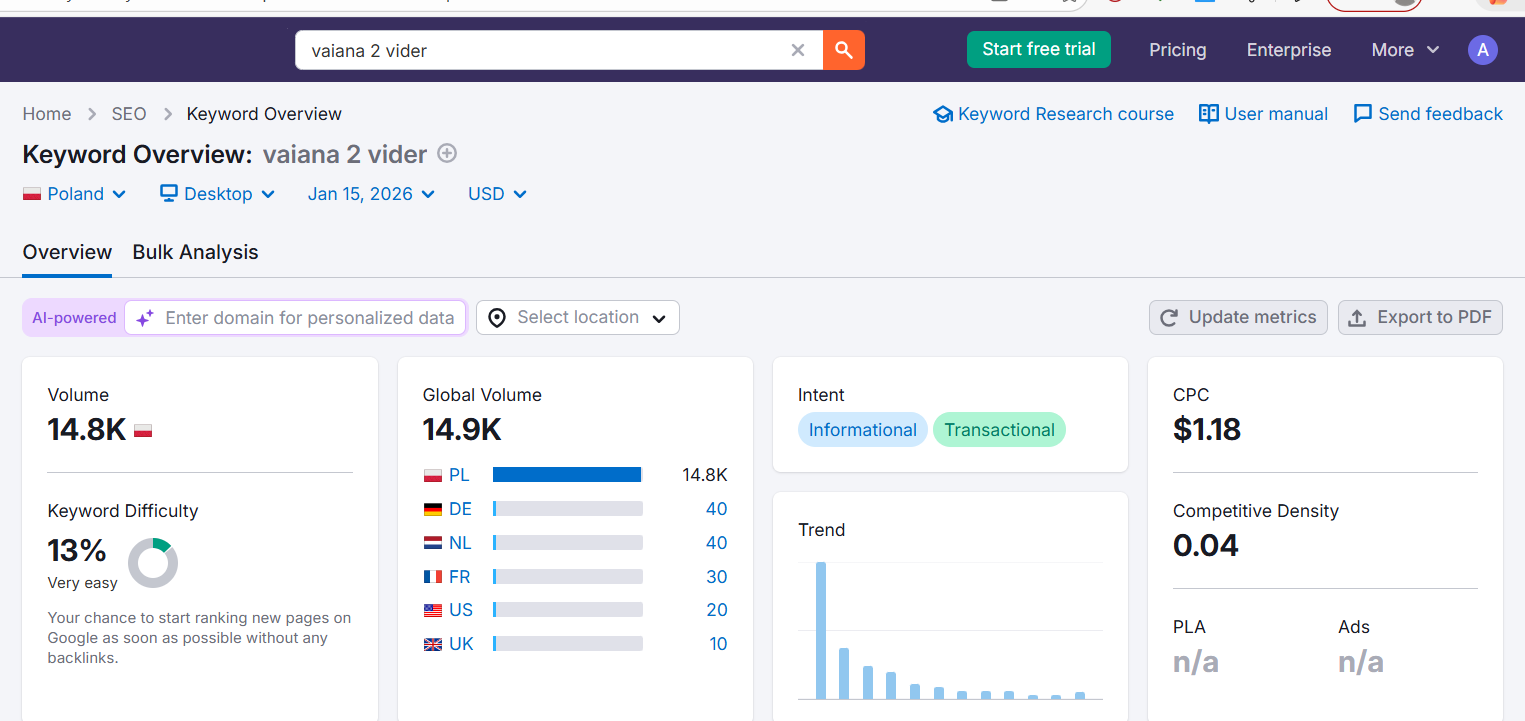
Task: Click the tallest bar in Trend chart
Action: [x=821, y=630]
